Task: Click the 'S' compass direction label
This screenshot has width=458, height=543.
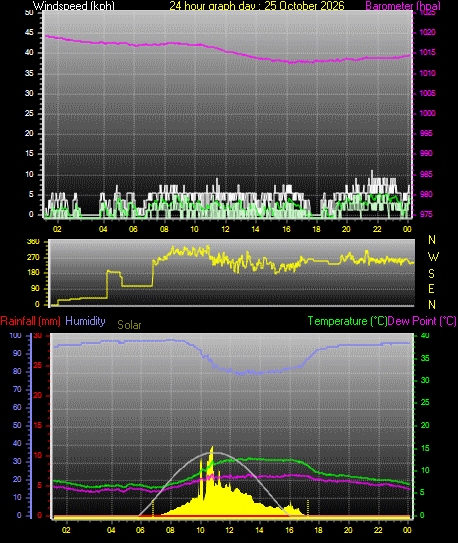Action: 431,274
